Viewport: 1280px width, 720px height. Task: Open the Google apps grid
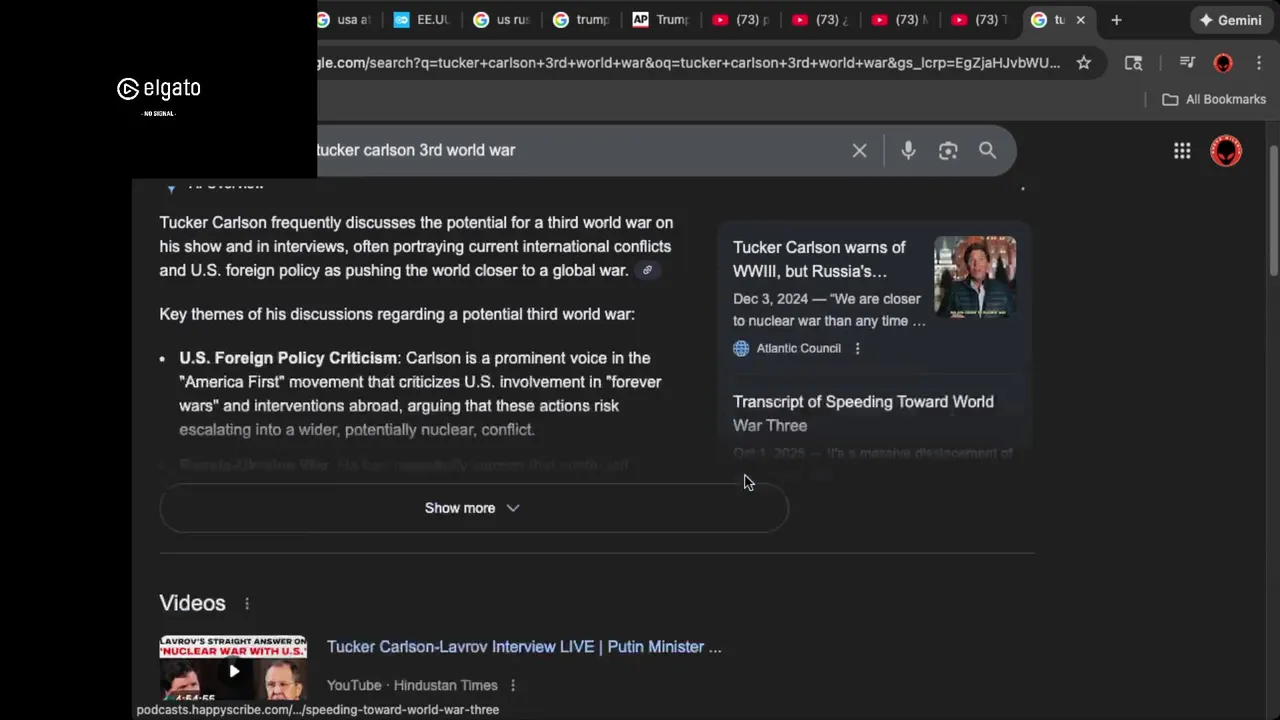(x=1182, y=151)
